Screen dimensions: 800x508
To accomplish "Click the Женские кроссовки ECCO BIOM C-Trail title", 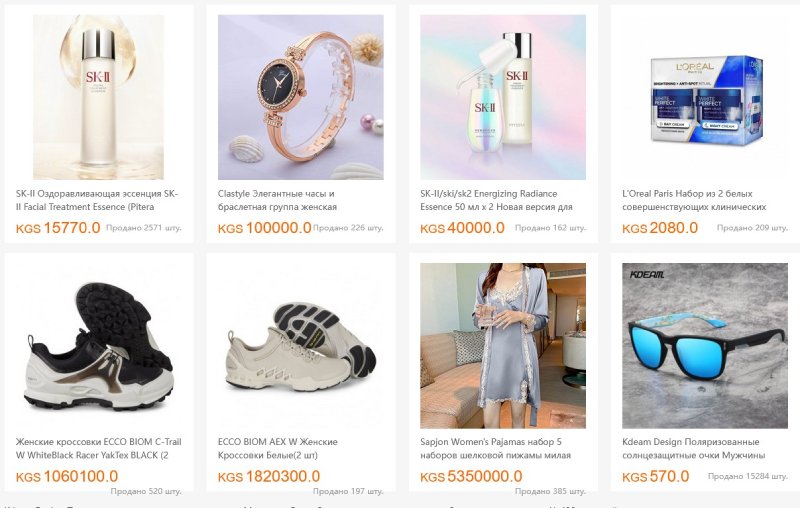I will tap(98, 448).
